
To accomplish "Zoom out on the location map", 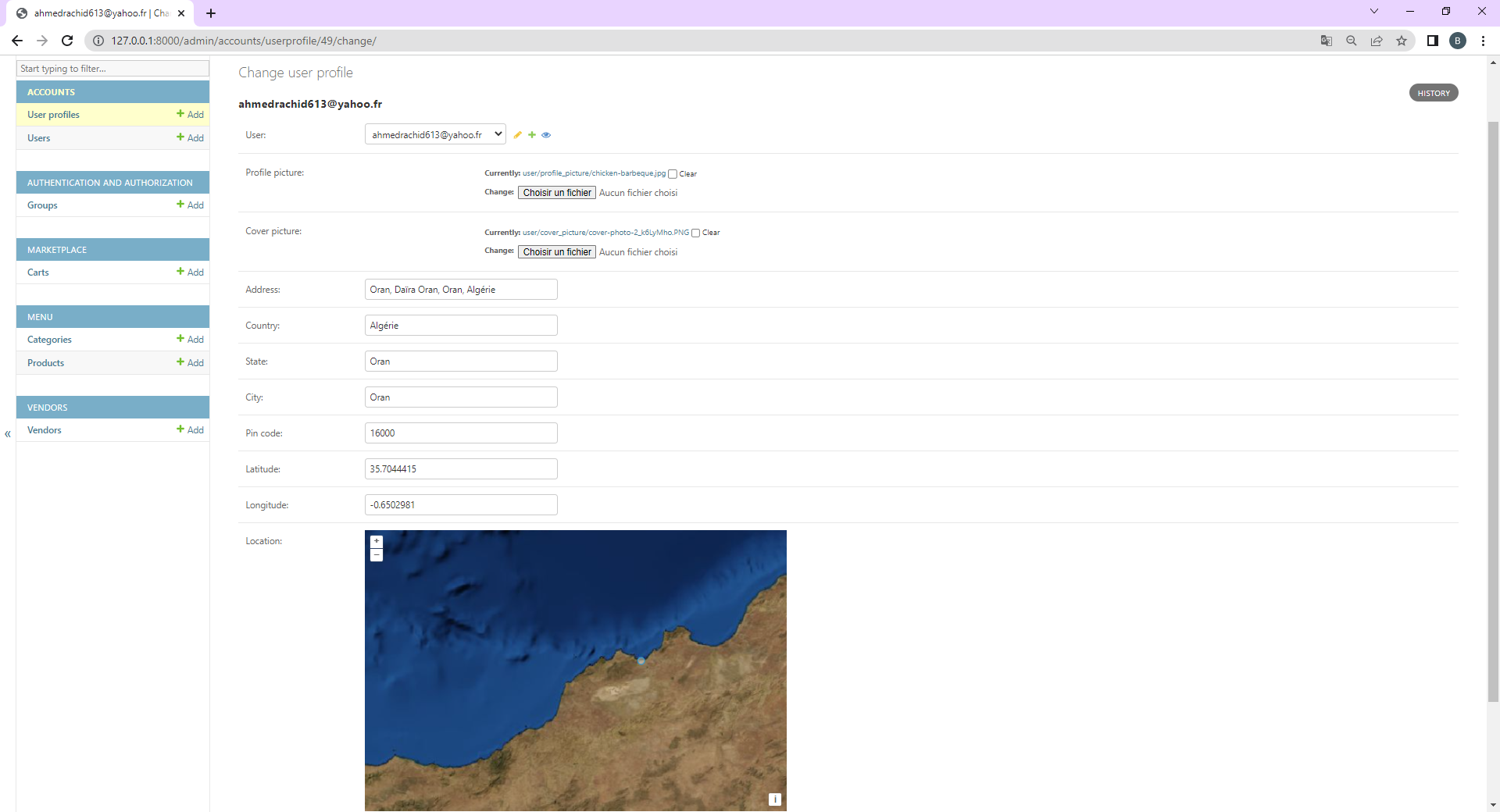I will click(377, 554).
